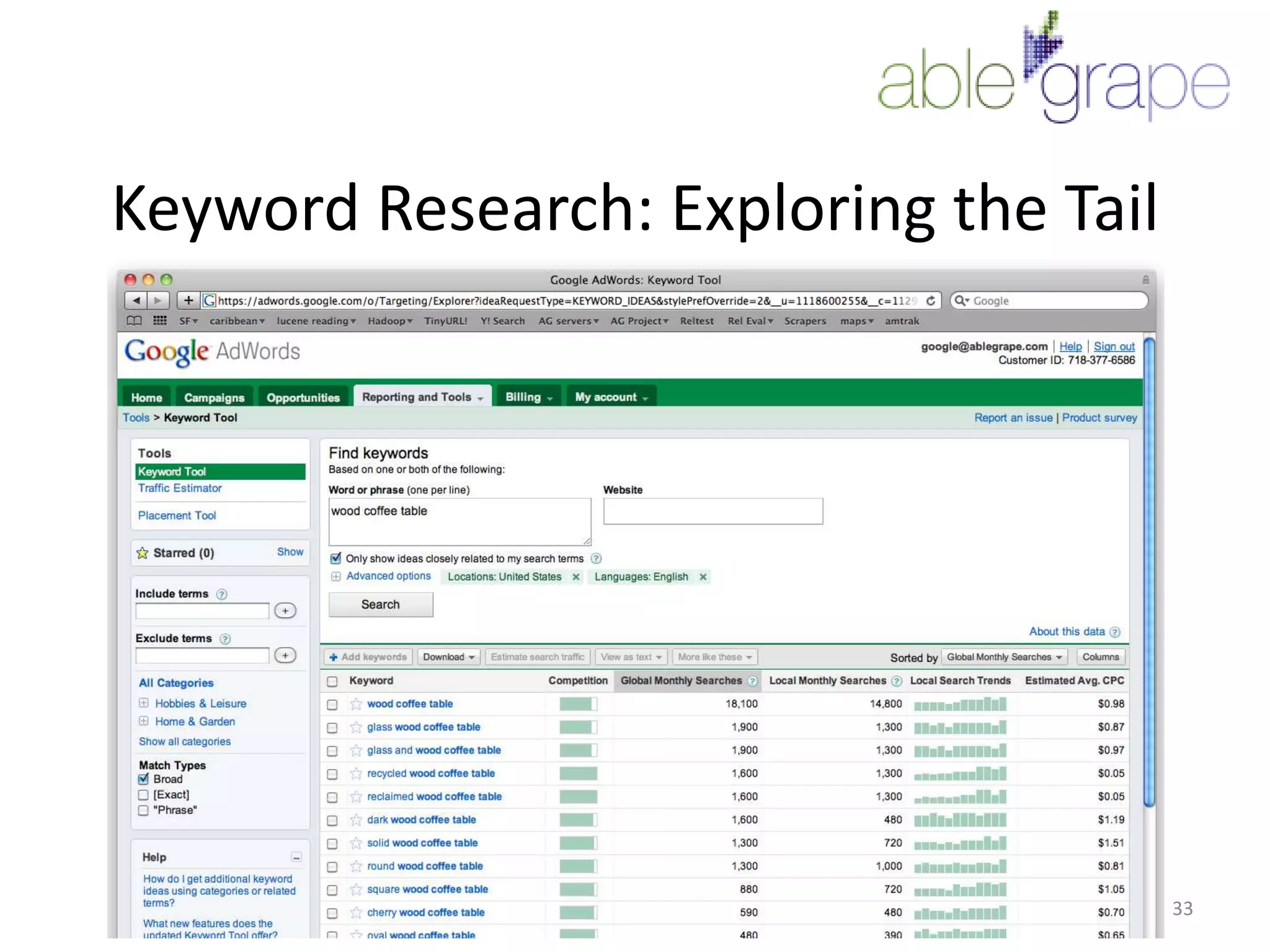Toggle the Broad match type checkbox

[x=143, y=779]
